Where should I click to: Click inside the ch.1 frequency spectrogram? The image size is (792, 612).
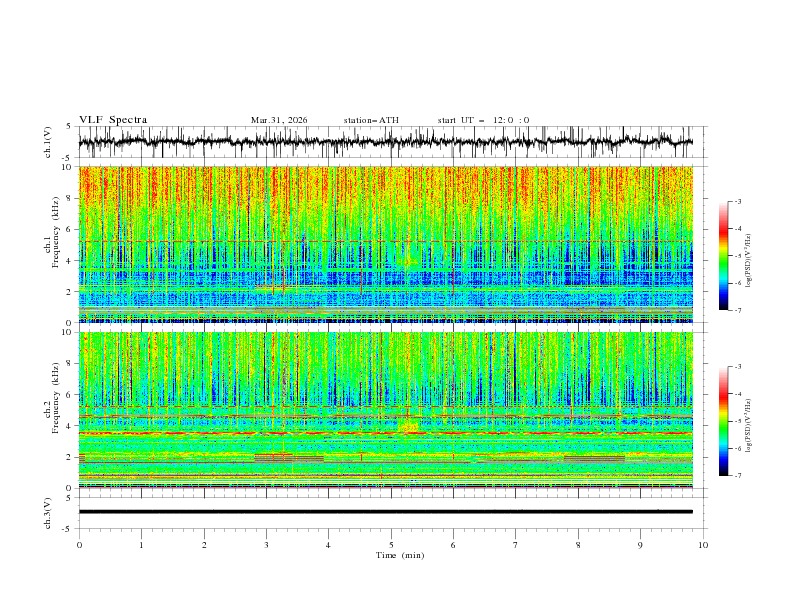[386, 244]
